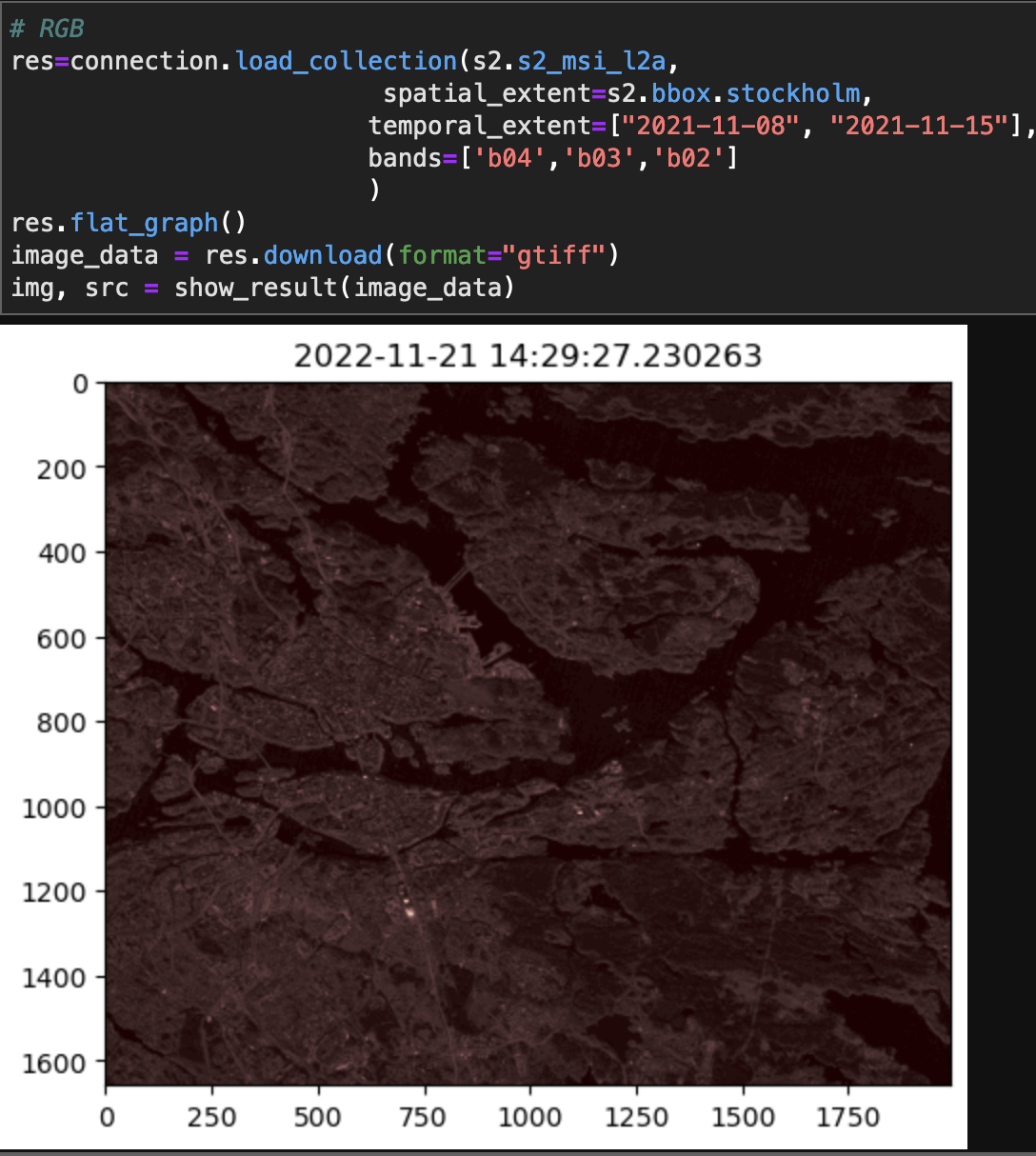Viewport: 1036px width, 1156px height.
Task: Click the '# RGB' comment line
Action: tap(48, 29)
